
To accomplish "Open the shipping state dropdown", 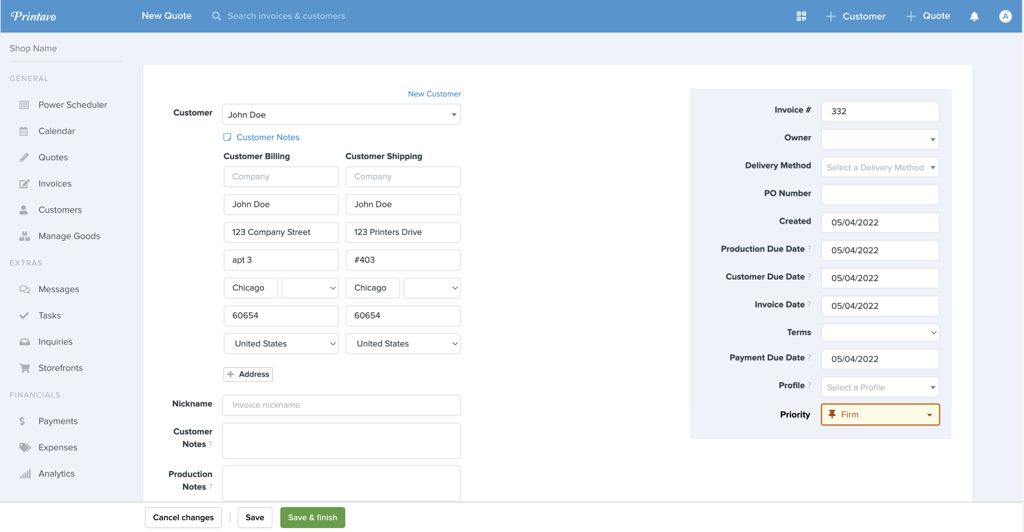I will click(432, 288).
